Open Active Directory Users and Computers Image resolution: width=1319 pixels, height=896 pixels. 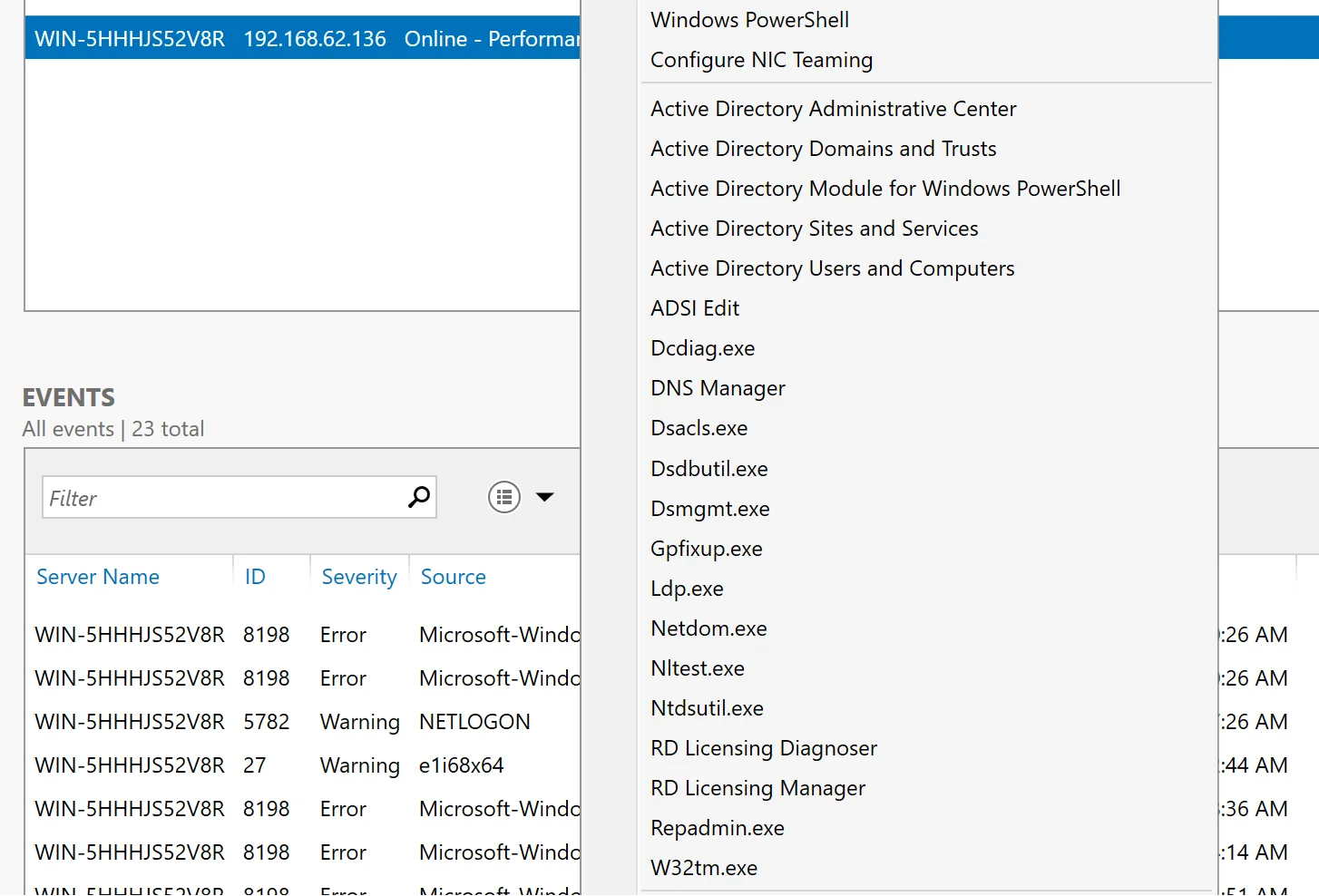pyautogui.click(x=832, y=268)
